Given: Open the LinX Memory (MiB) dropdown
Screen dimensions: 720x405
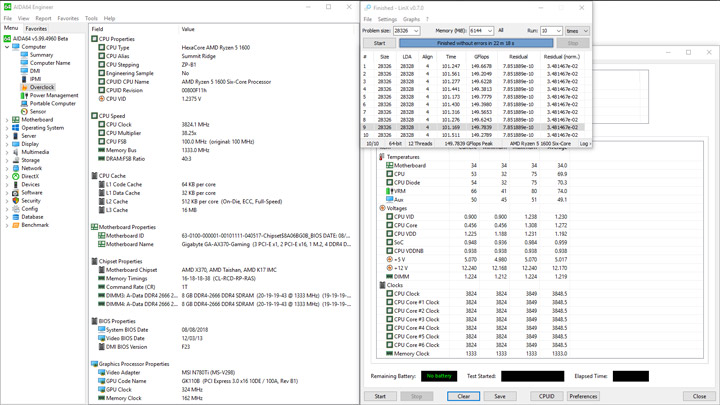Looking at the screenshot, I should (x=490, y=31).
